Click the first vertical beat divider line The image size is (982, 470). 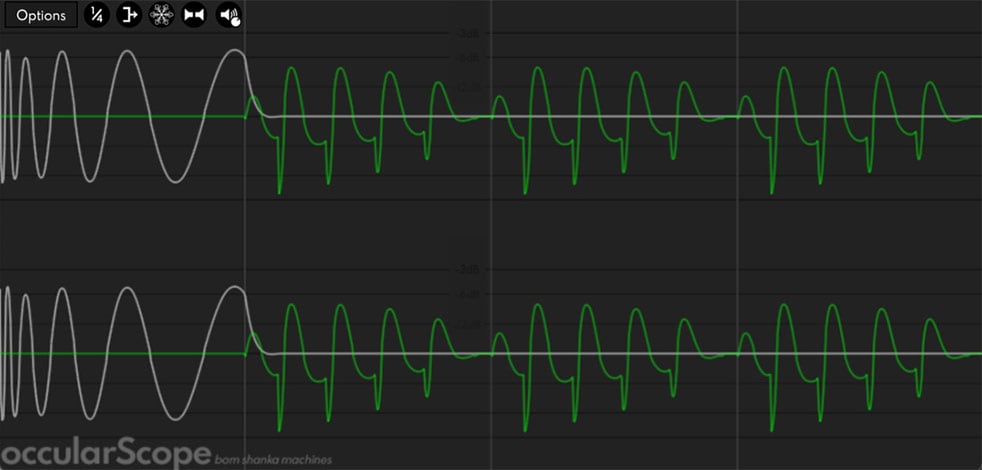click(244, 235)
